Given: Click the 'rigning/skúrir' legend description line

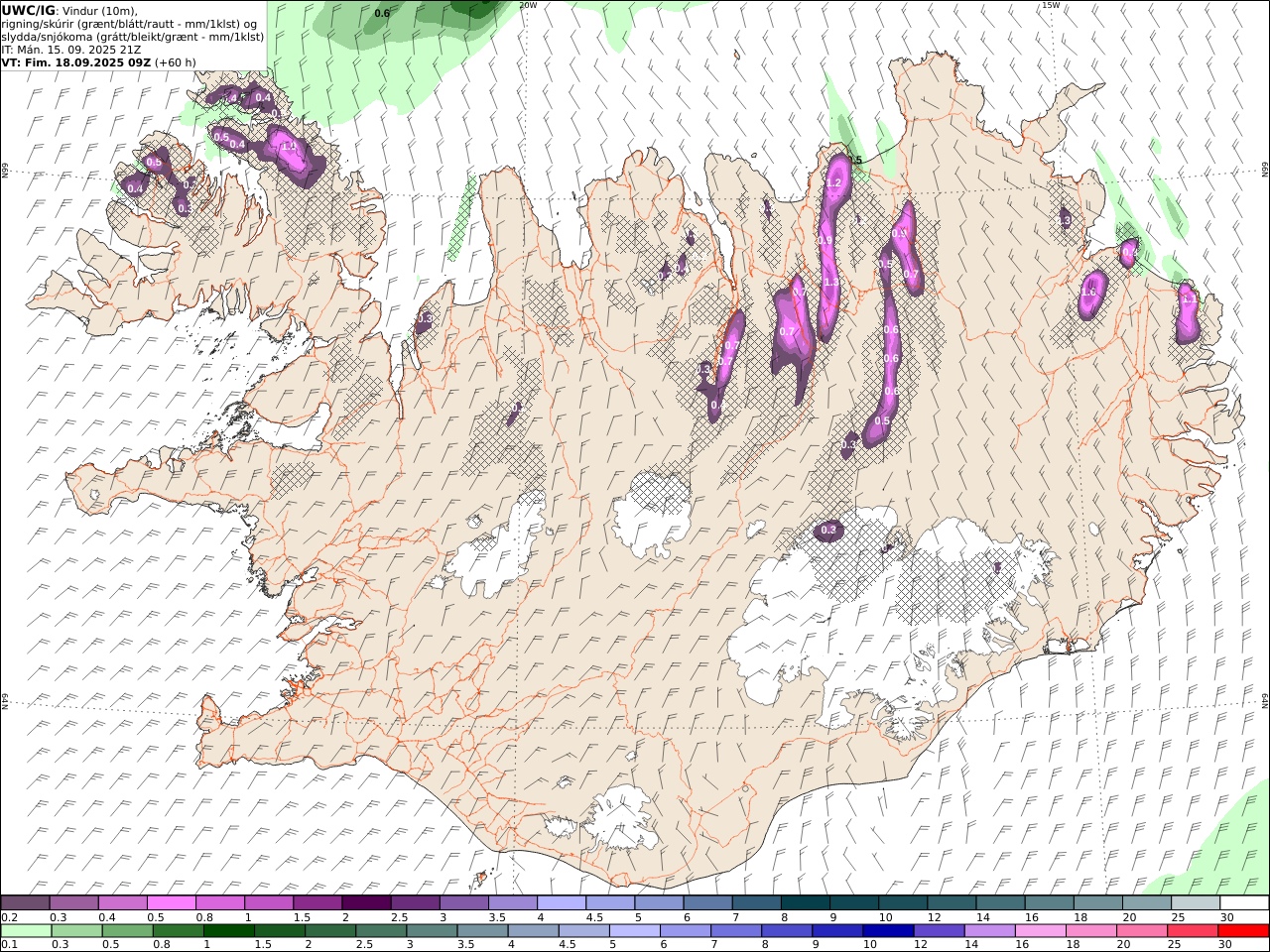Looking at the screenshot, I should coord(129,24).
